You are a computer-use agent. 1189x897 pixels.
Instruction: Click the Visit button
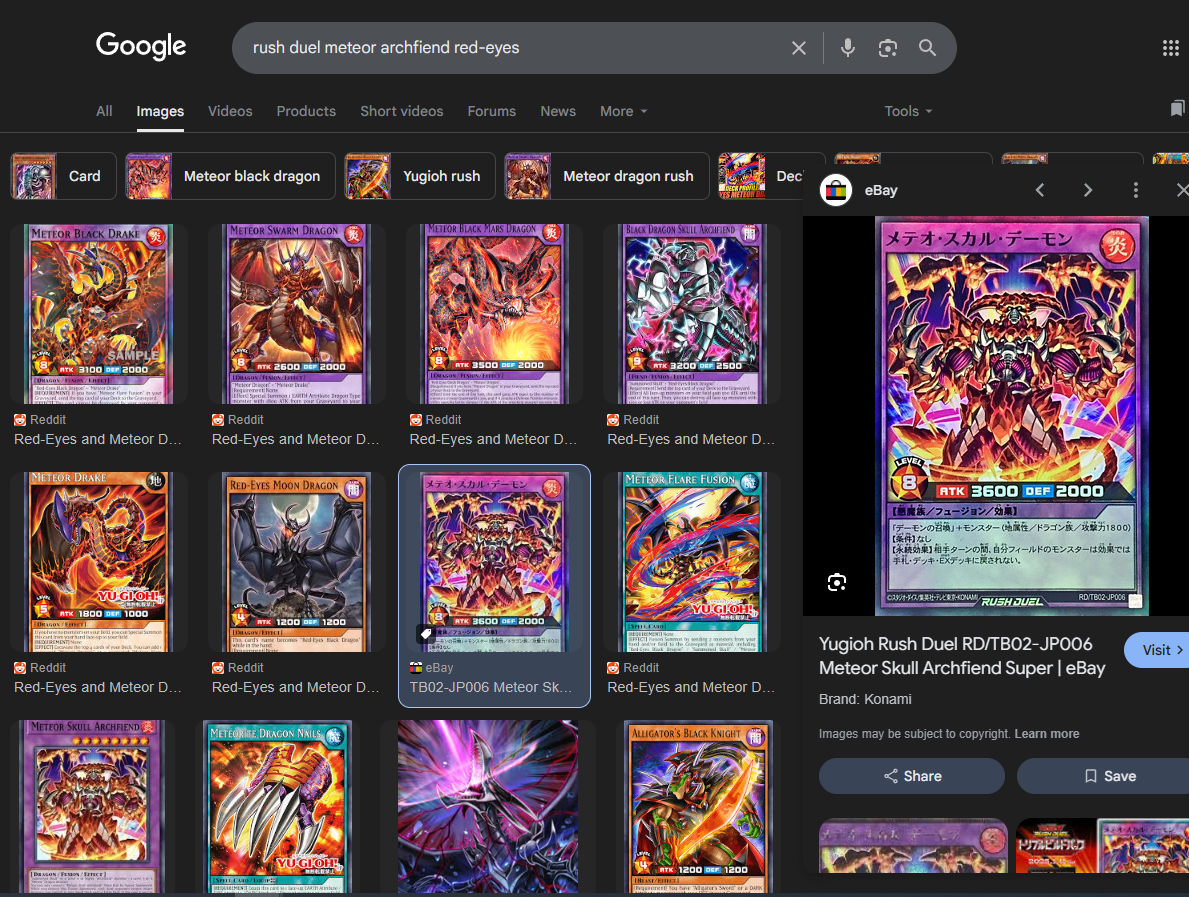[1158, 650]
